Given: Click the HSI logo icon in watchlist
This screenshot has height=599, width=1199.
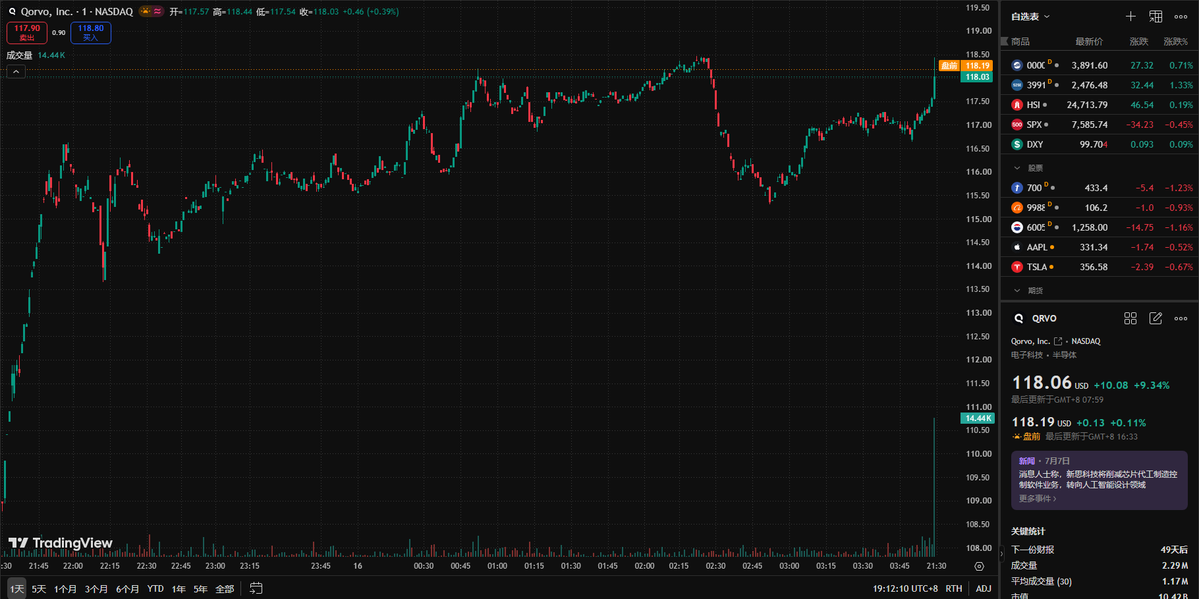Looking at the screenshot, I should 1017,105.
